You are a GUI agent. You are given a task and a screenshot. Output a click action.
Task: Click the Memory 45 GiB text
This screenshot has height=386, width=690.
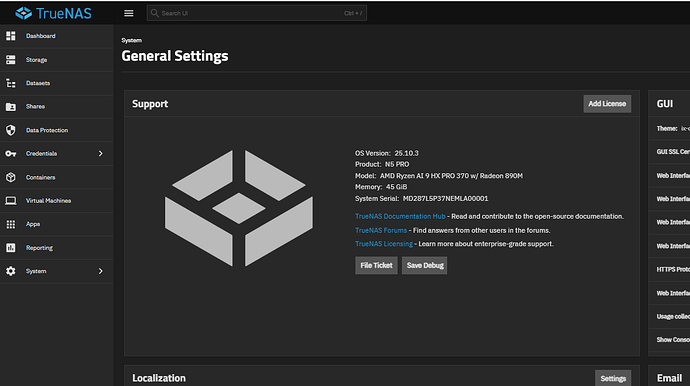[x=381, y=187]
